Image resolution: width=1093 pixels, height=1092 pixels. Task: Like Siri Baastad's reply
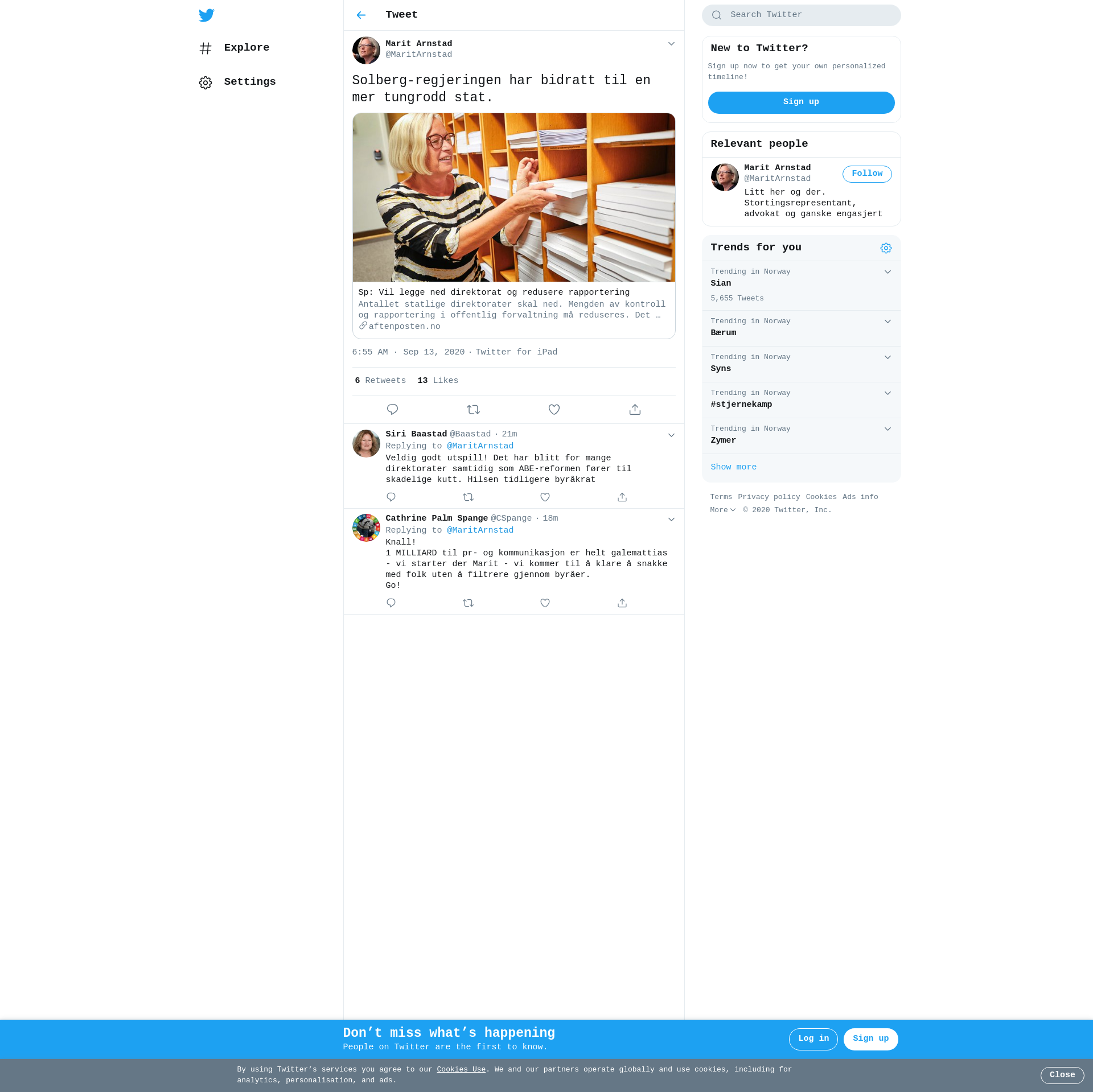coord(545,497)
